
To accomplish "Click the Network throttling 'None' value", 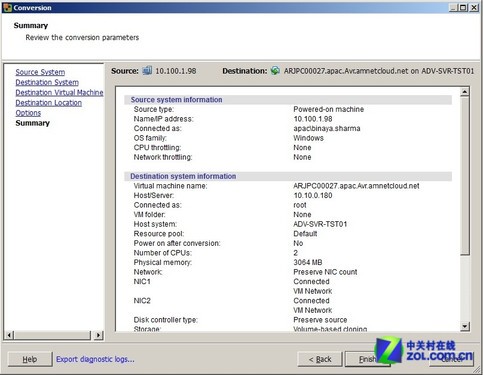I will pyautogui.click(x=302, y=157).
